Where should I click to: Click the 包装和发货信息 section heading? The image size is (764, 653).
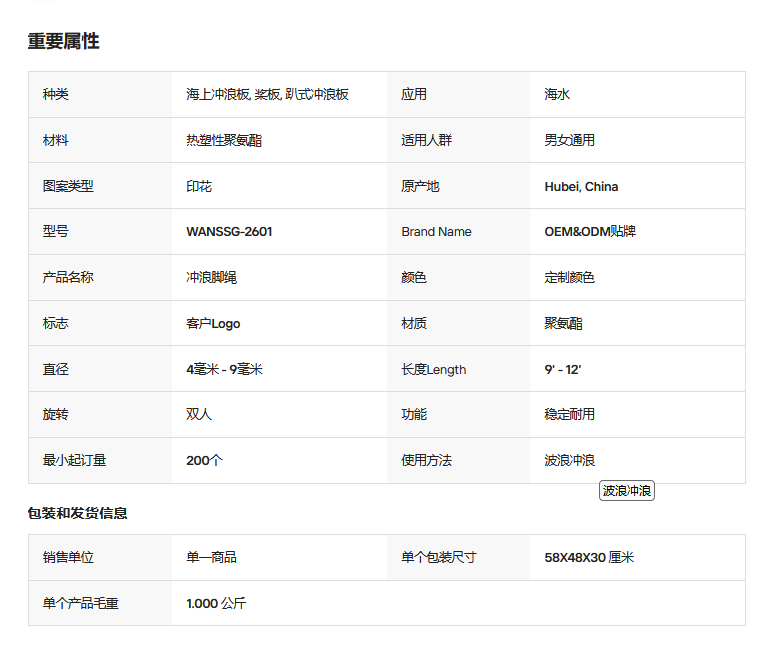pyautogui.click(x=77, y=513)
